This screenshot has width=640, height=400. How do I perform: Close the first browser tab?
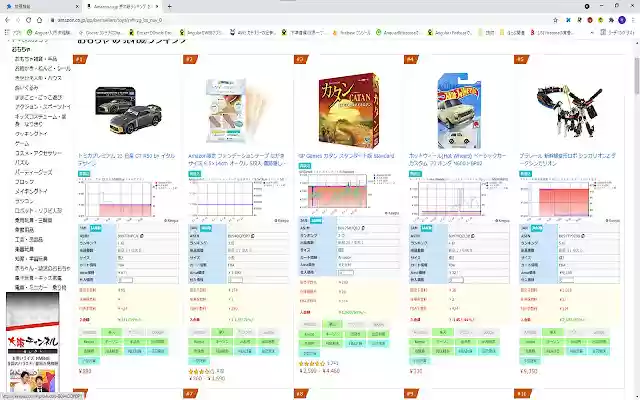[77, 7]
